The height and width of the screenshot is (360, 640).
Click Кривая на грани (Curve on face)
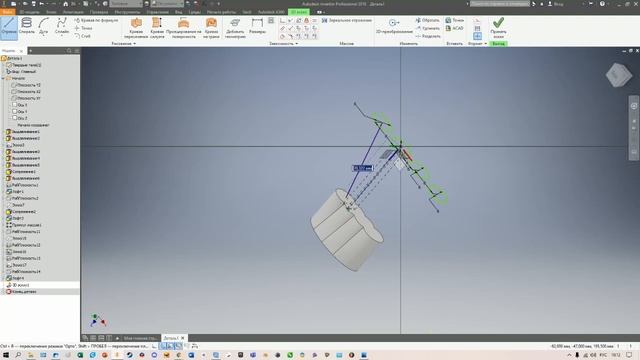pyautogui.click(x=211, y=28)
